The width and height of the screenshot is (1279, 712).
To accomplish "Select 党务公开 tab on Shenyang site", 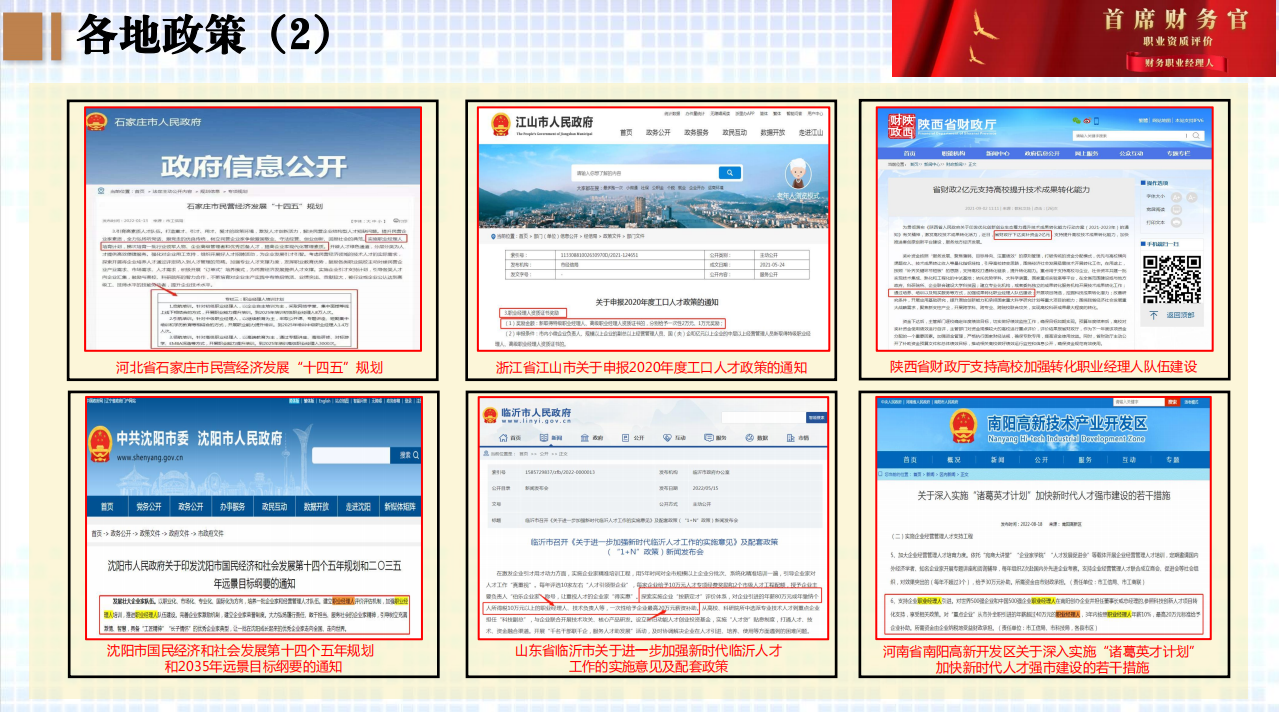I will (x=149, y=506).
